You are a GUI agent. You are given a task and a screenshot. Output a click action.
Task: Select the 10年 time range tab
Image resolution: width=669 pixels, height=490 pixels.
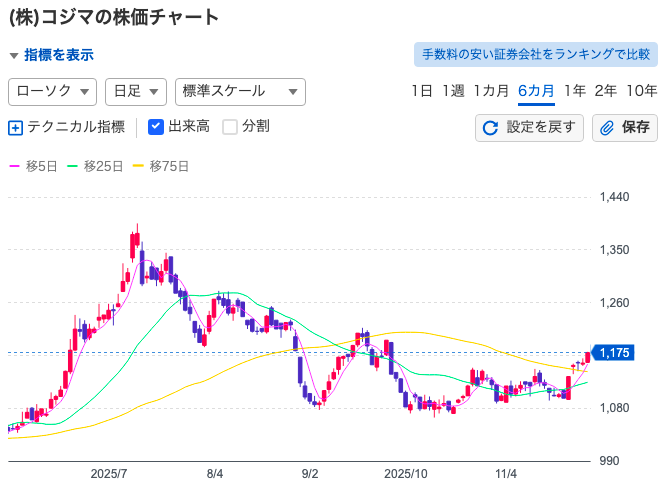pos(641,91)
